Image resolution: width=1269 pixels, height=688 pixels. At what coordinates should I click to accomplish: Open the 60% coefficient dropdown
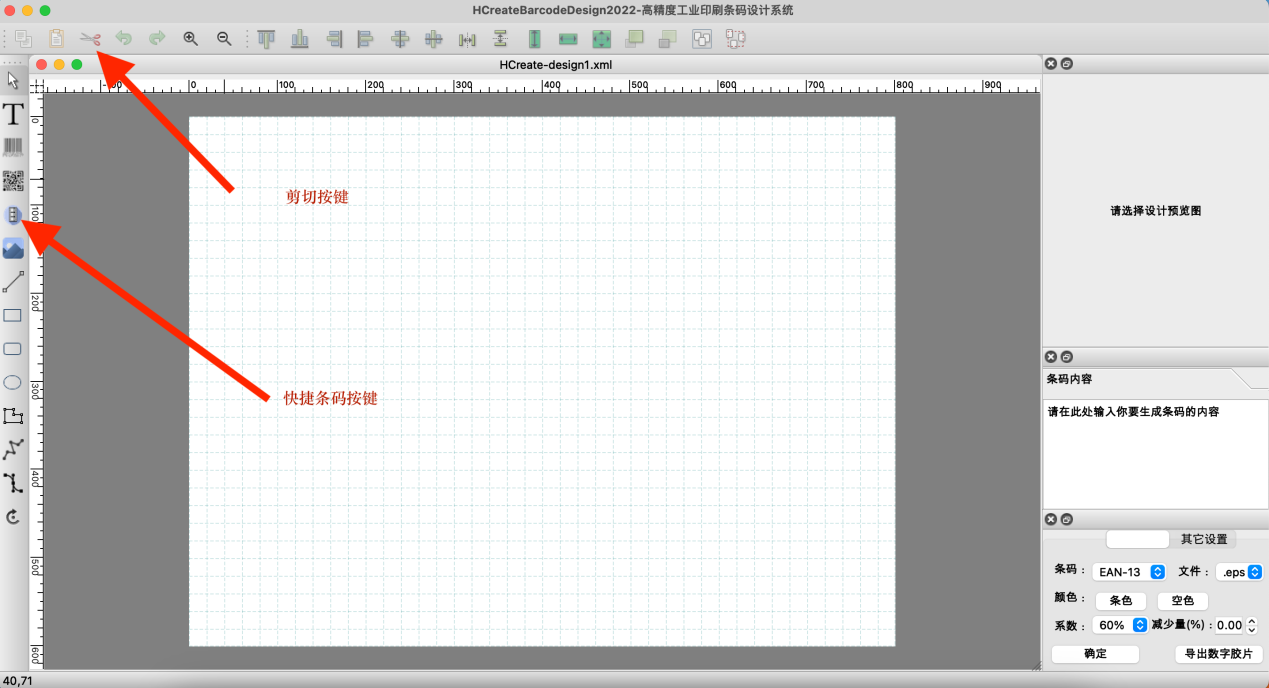pyautogui.click(x=1120, y=625)
